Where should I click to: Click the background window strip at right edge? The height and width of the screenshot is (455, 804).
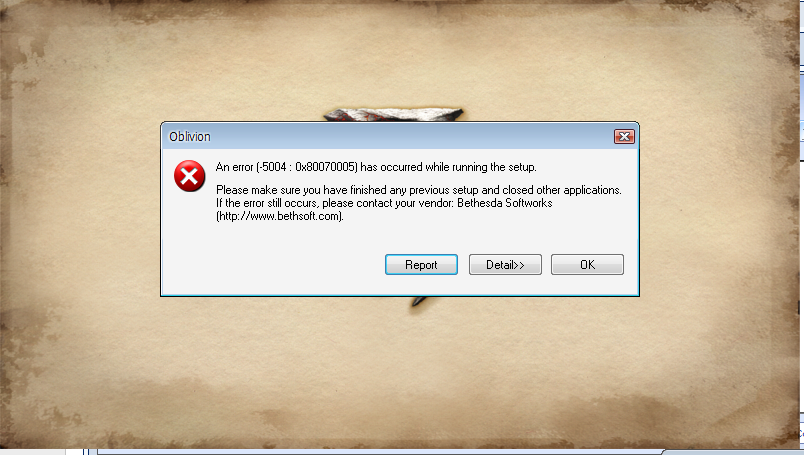pos(802,226)
